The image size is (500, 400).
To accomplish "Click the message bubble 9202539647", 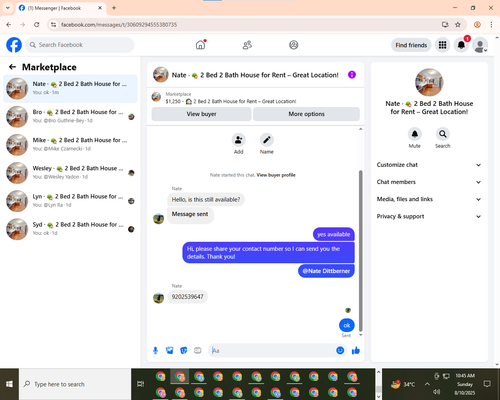I will [x=187, y=297].
